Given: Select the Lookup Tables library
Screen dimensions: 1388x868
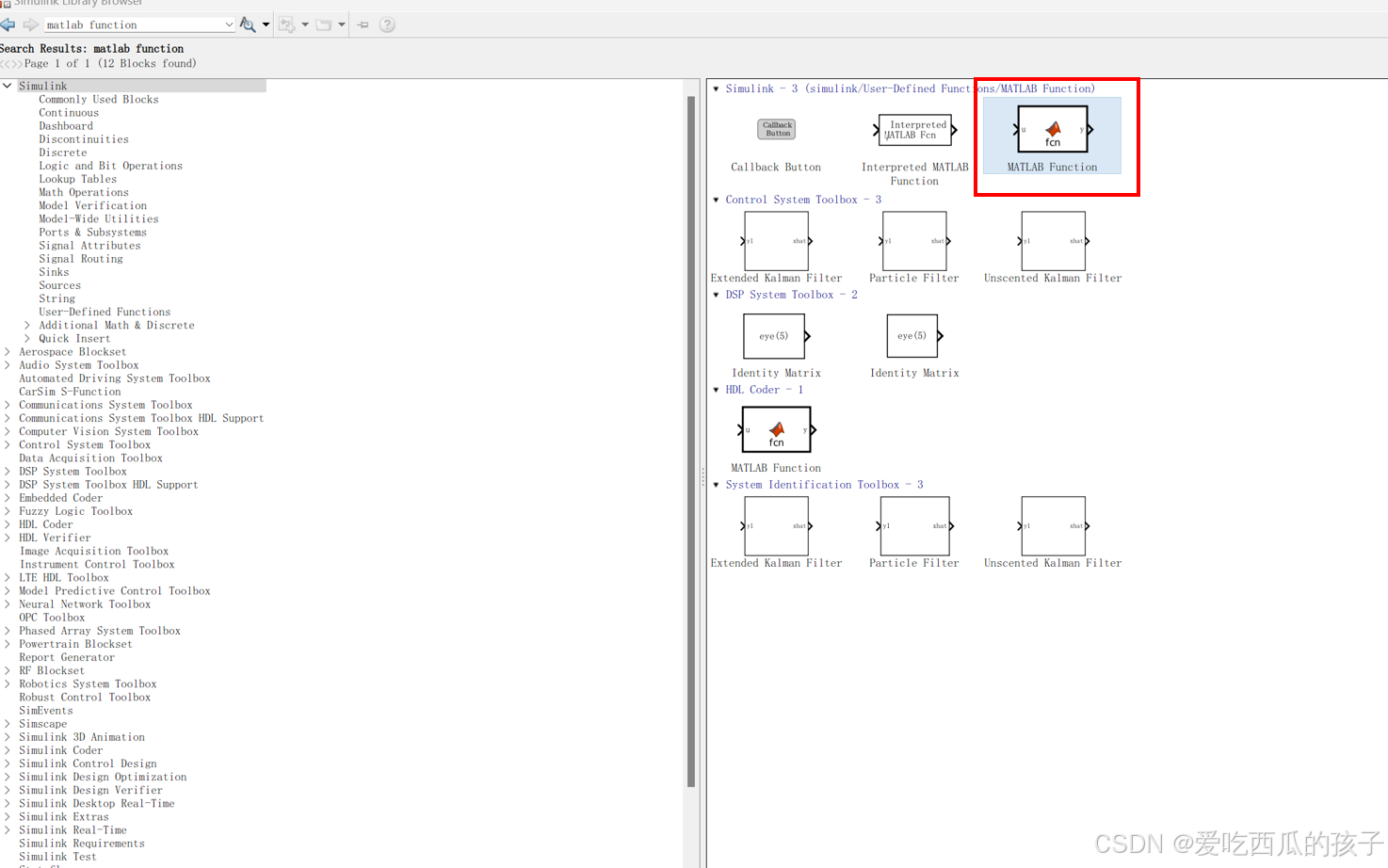Looking at the screenshot, I should point(78,179).
